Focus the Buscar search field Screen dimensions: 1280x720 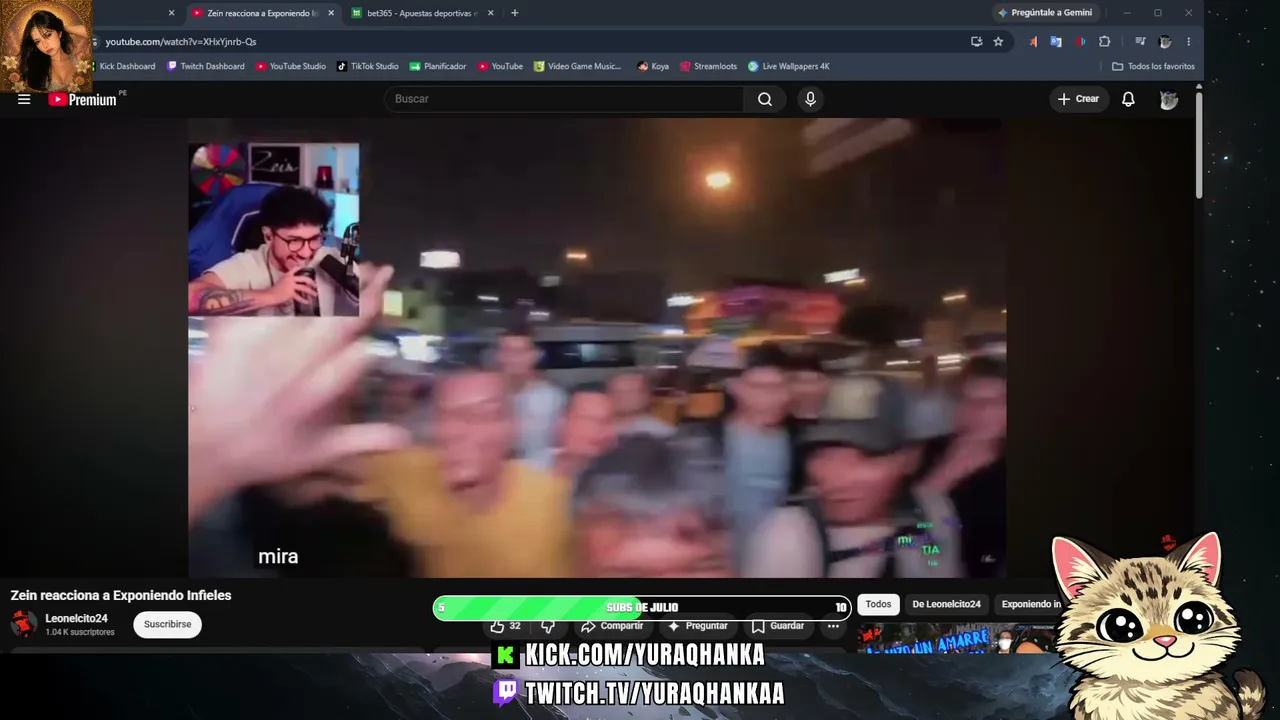[x=563, y=99]
